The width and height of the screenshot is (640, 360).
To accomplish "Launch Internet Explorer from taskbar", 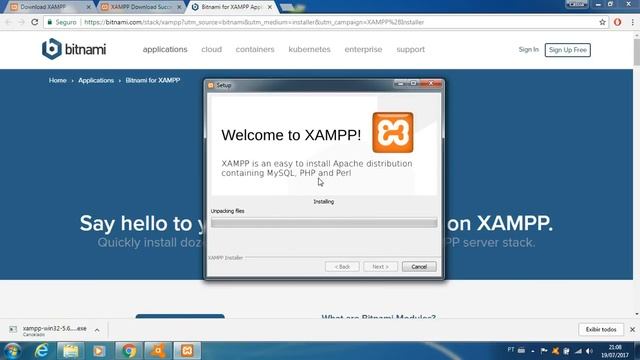I will 41,351.
